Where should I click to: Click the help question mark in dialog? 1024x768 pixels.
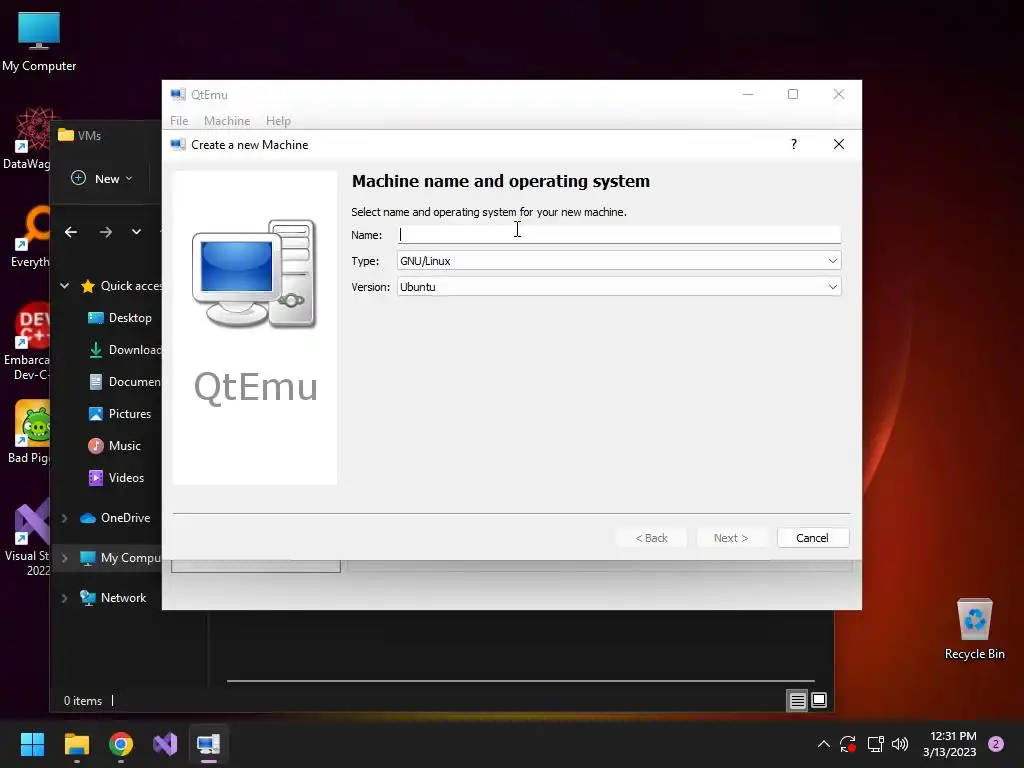[793, 144]
